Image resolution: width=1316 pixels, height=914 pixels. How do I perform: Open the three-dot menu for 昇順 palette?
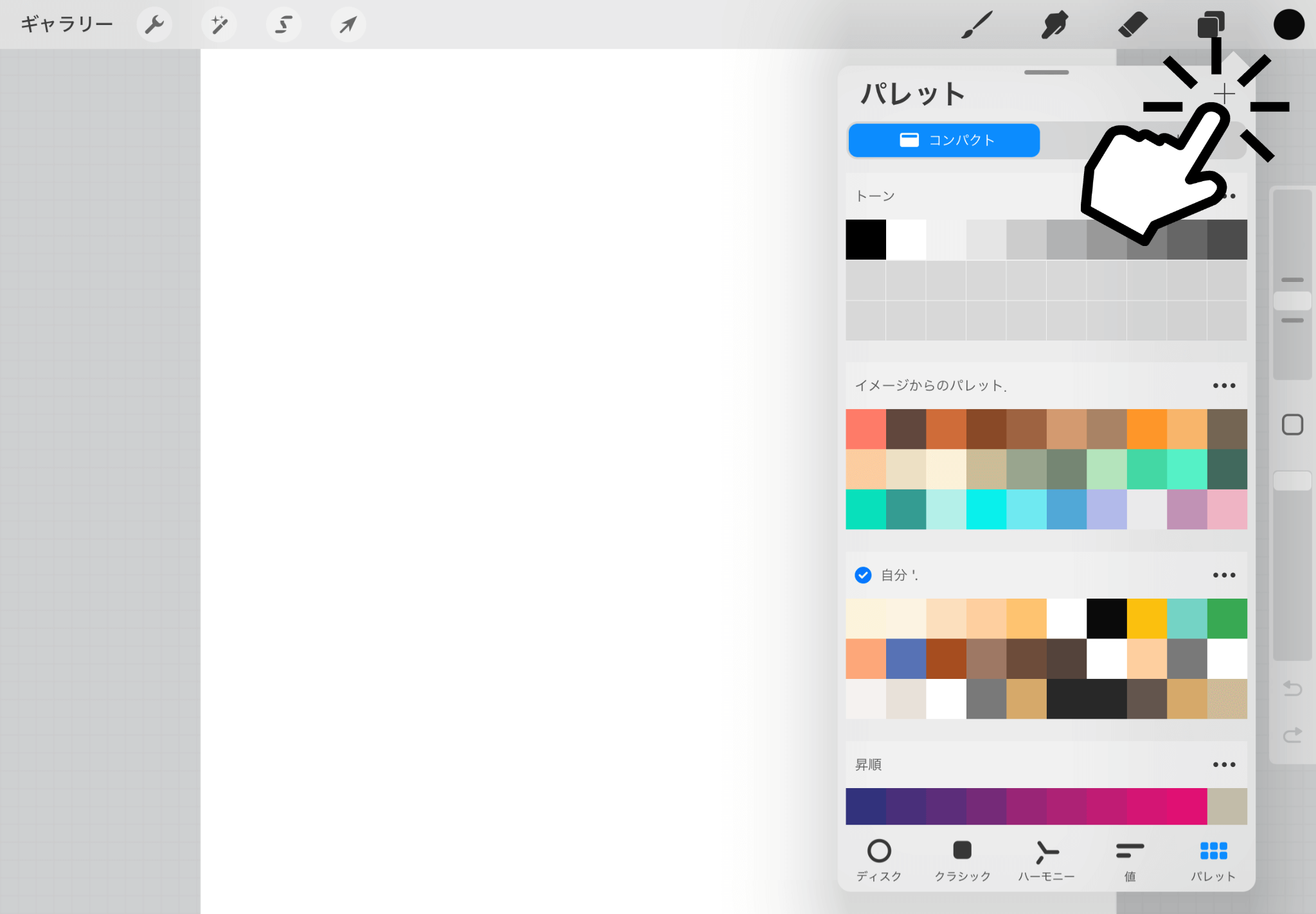coord(1223,764)
